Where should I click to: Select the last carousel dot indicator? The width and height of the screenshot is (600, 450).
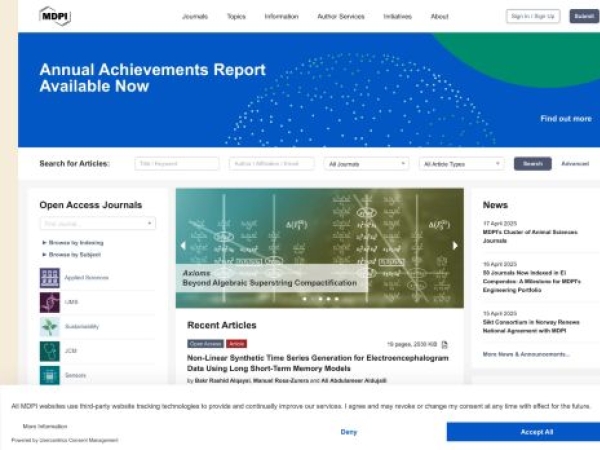(337, 299)
